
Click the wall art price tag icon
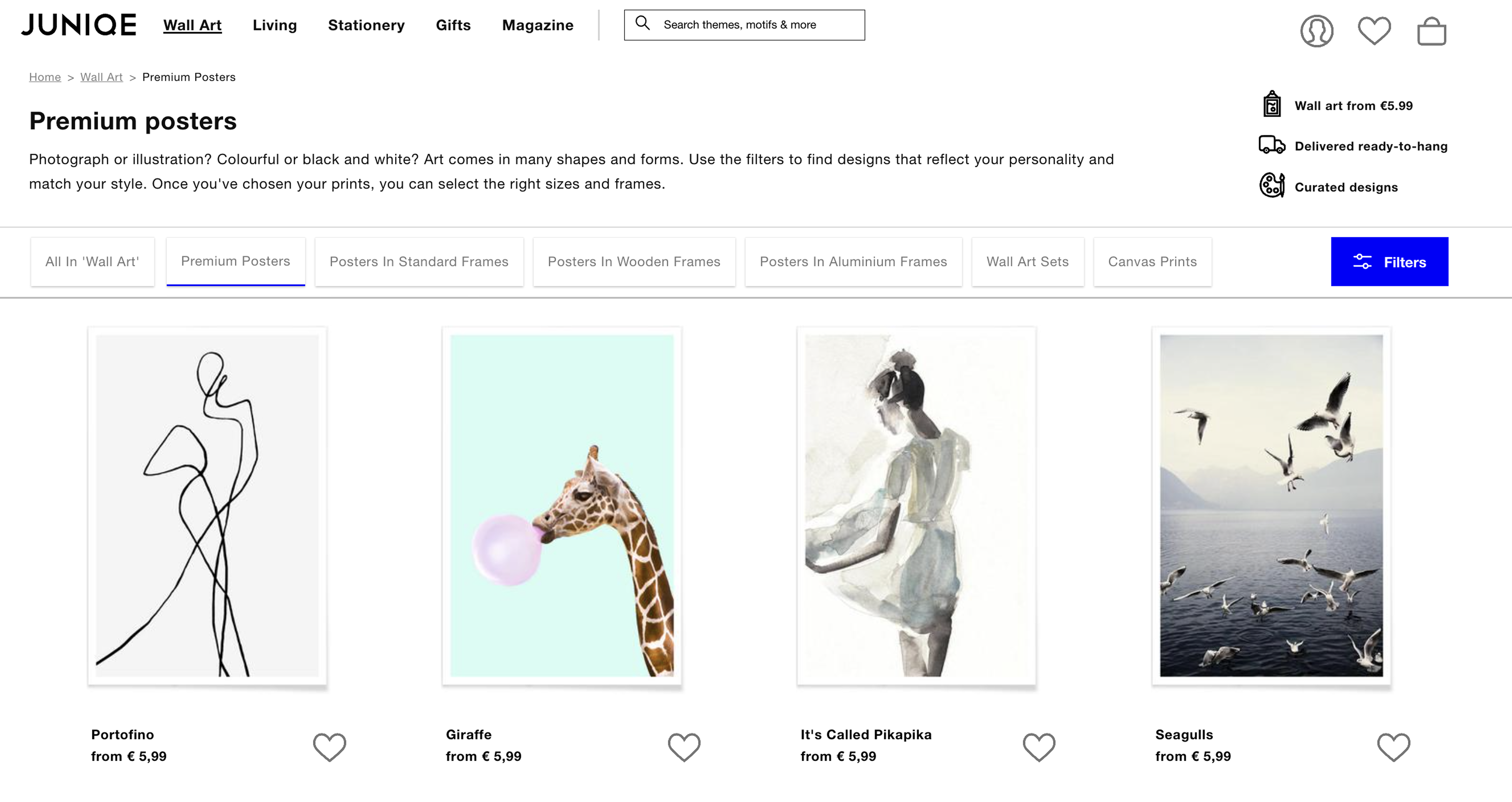(1271, 104)
